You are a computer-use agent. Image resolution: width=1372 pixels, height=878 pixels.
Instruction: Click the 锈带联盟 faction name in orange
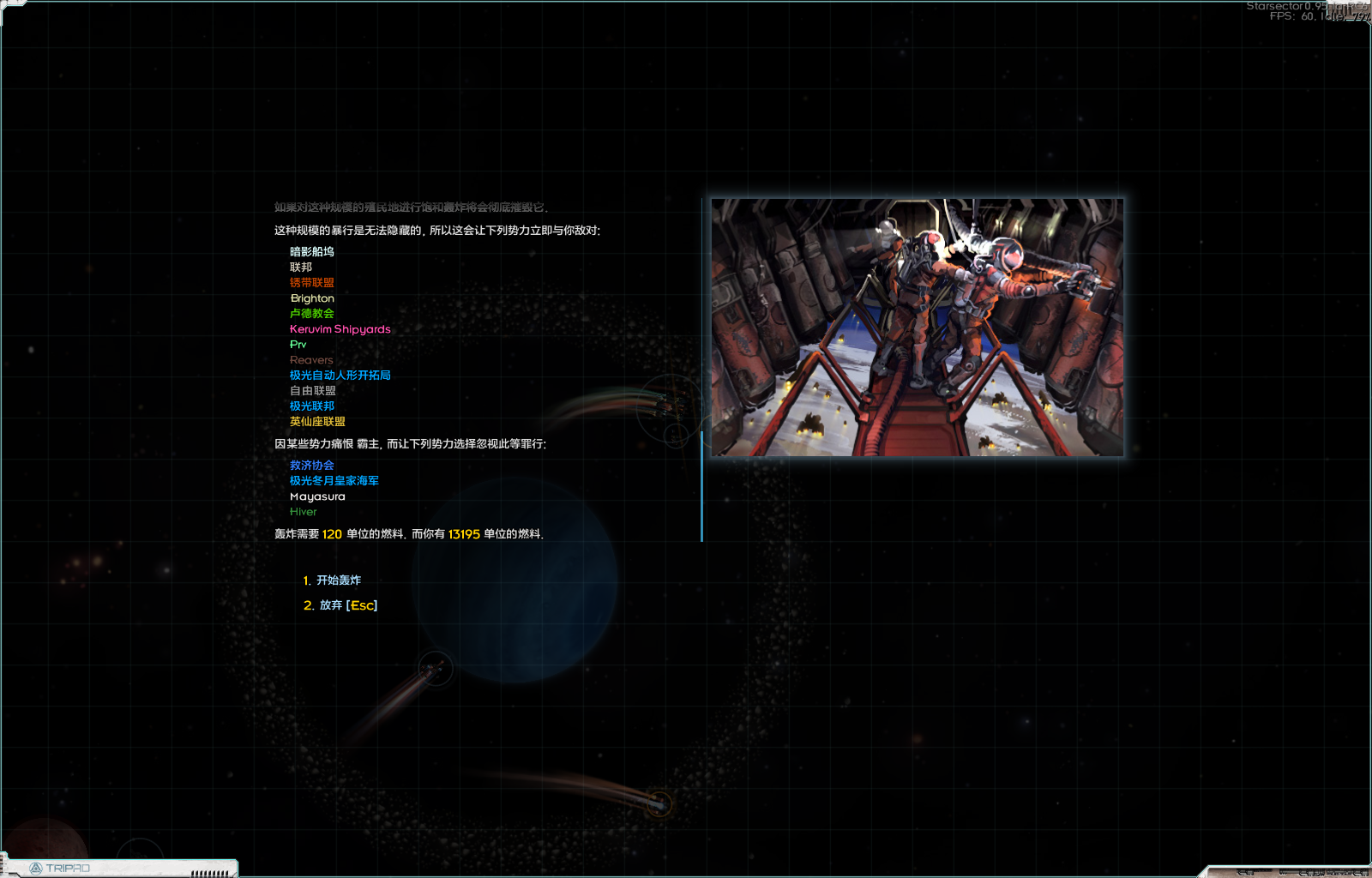click(312, 282)
